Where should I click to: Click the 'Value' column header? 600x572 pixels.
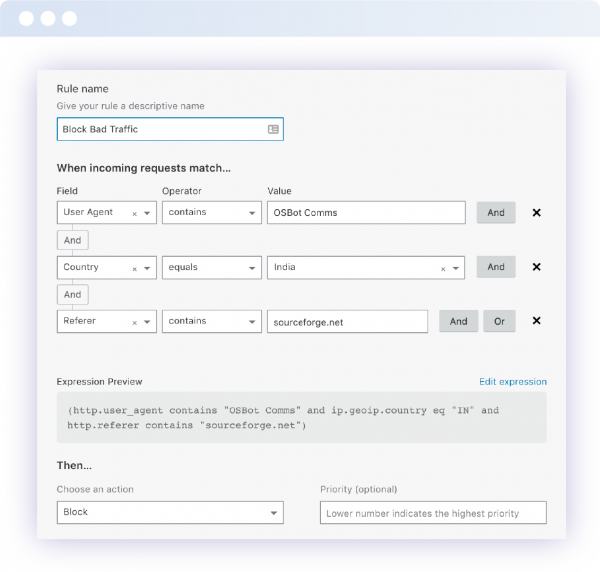click(279, 191)
